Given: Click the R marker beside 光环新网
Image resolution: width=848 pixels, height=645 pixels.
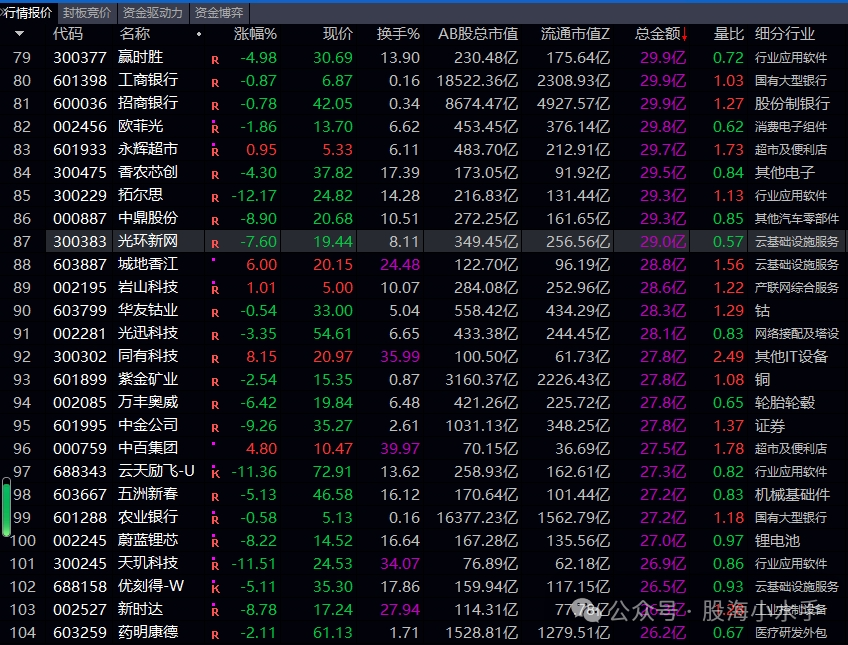Looking at the screenshot, I should pos(215,244).
